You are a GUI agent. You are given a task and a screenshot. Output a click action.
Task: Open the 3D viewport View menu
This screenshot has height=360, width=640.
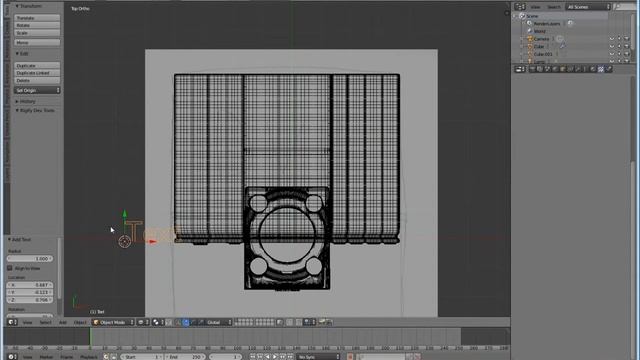tap(27, 322)
